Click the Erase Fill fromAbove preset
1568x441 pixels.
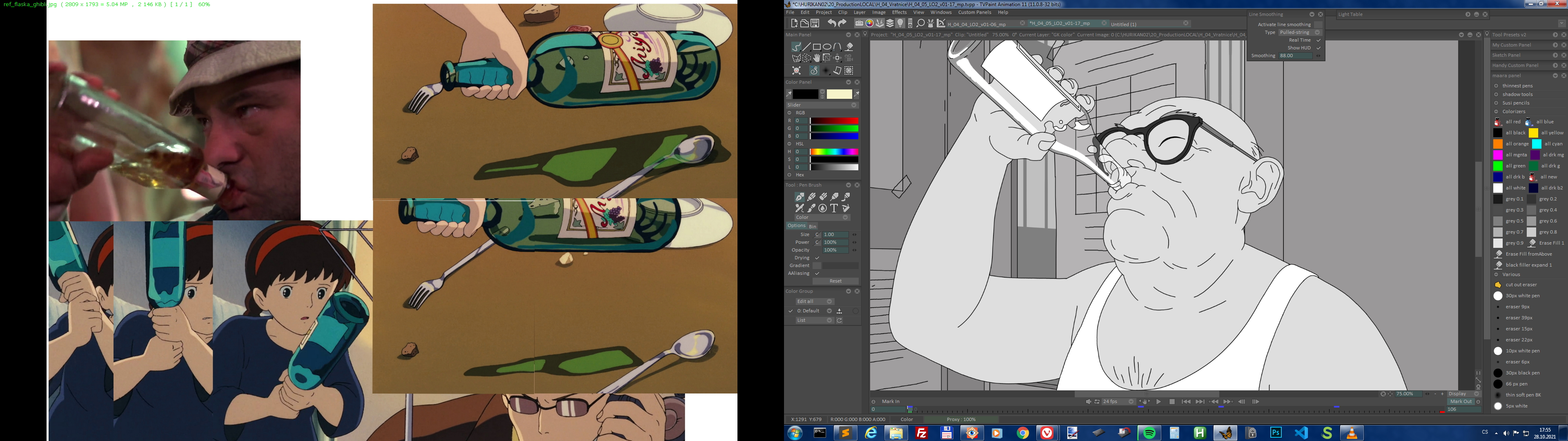(1522, 254)
